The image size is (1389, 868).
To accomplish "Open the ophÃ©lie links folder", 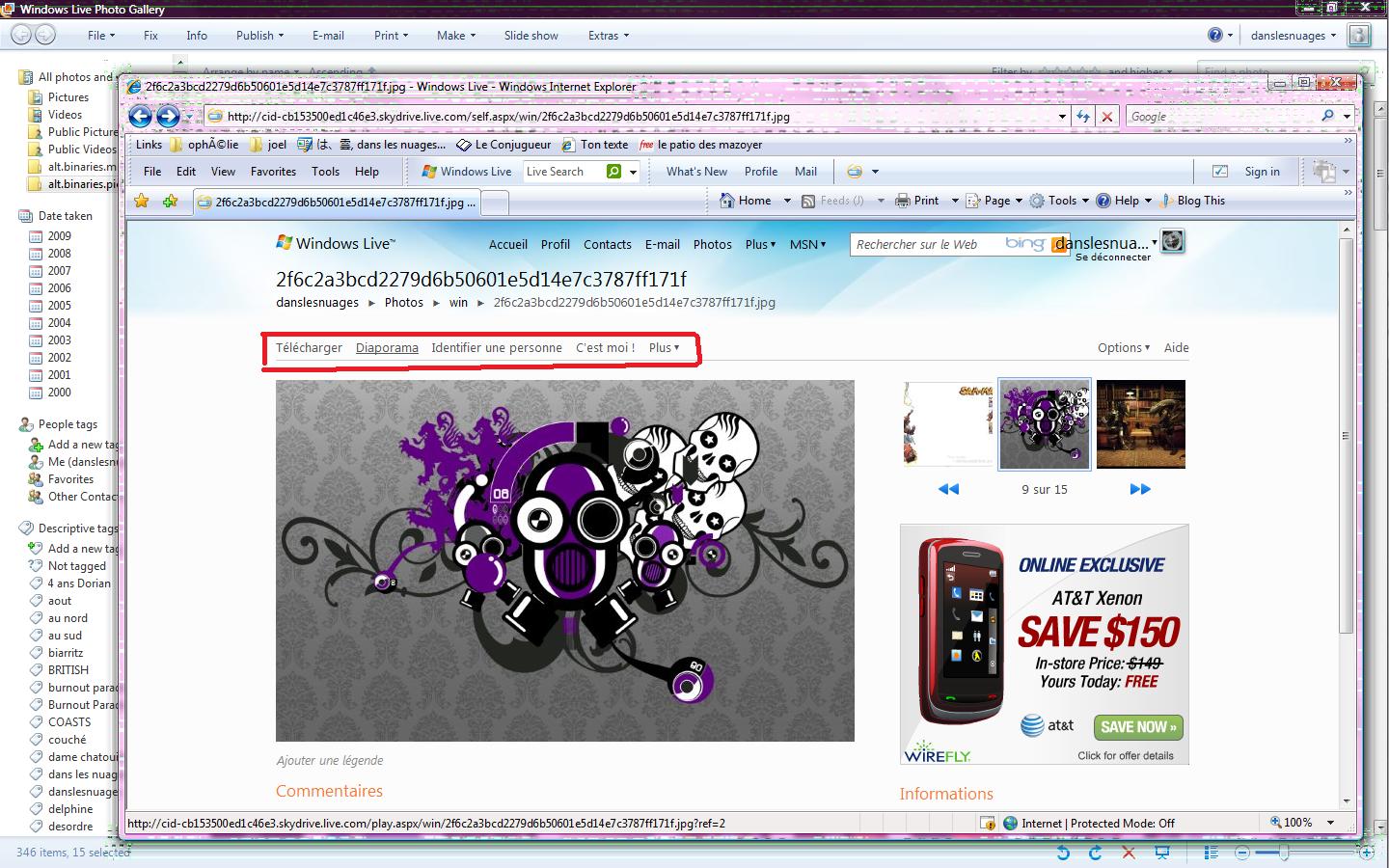I will pyautogui.click(x=204, y=145).
